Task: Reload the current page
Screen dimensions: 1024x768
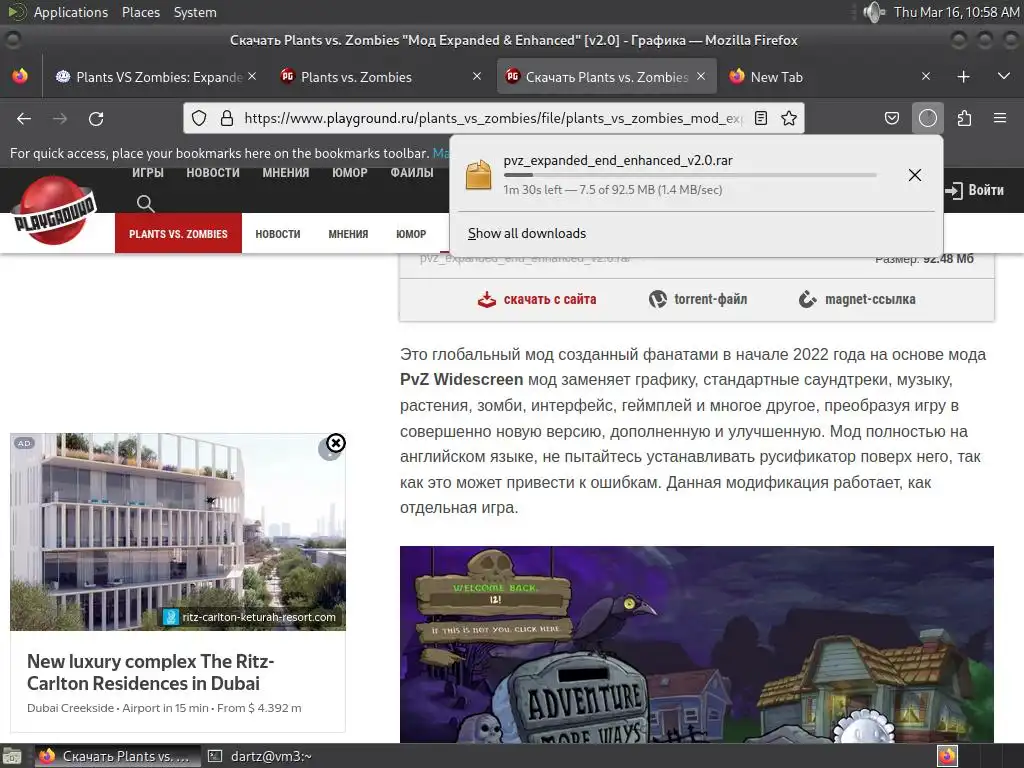Action: tap(96, 118)
